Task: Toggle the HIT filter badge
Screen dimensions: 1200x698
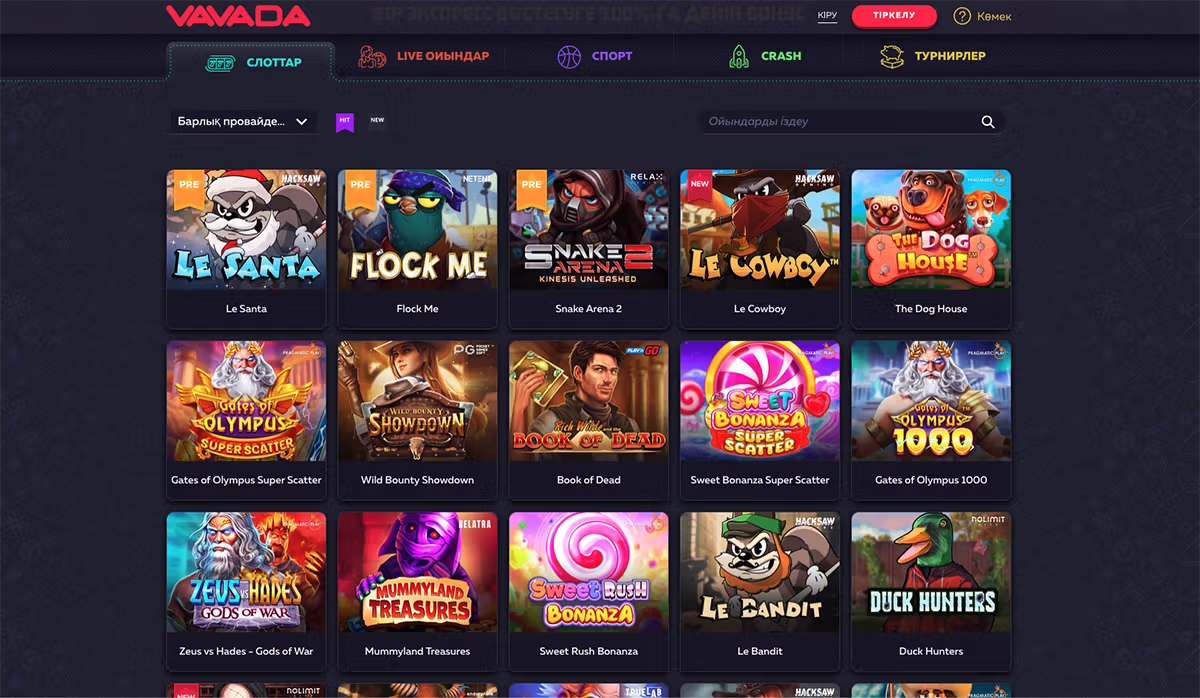Action: [345, 122]
